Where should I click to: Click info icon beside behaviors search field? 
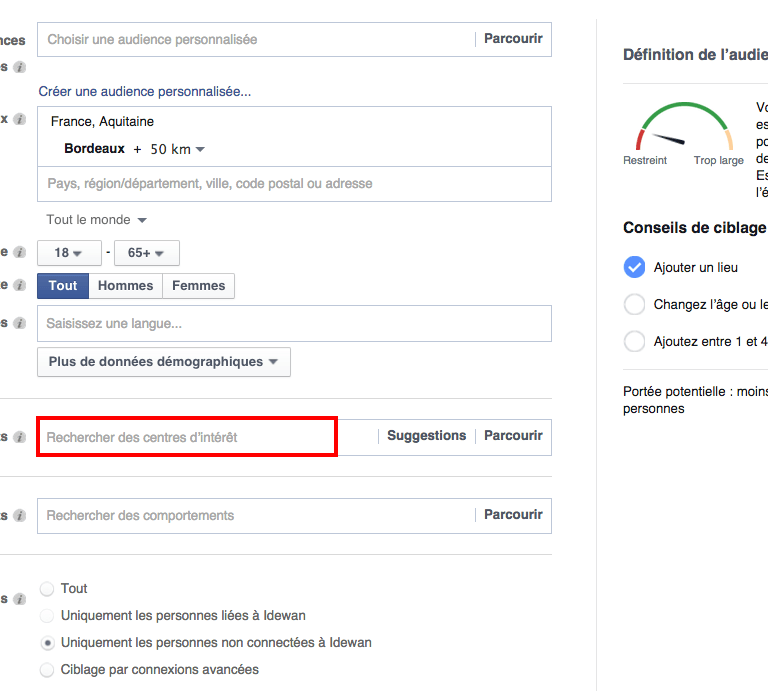point(19,515)
